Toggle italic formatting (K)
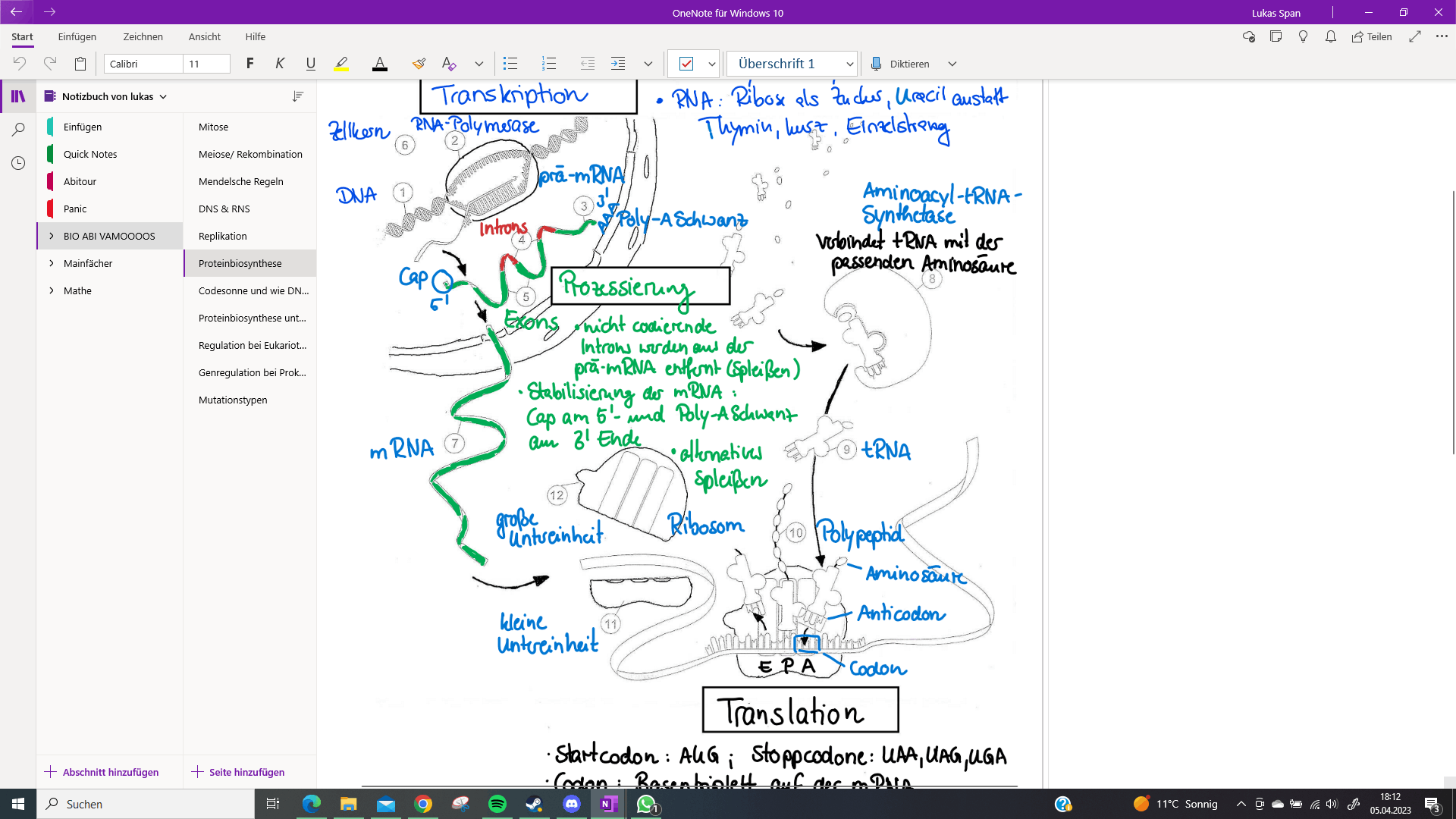The image size is (1456, 819). click(x=280, y=64)
